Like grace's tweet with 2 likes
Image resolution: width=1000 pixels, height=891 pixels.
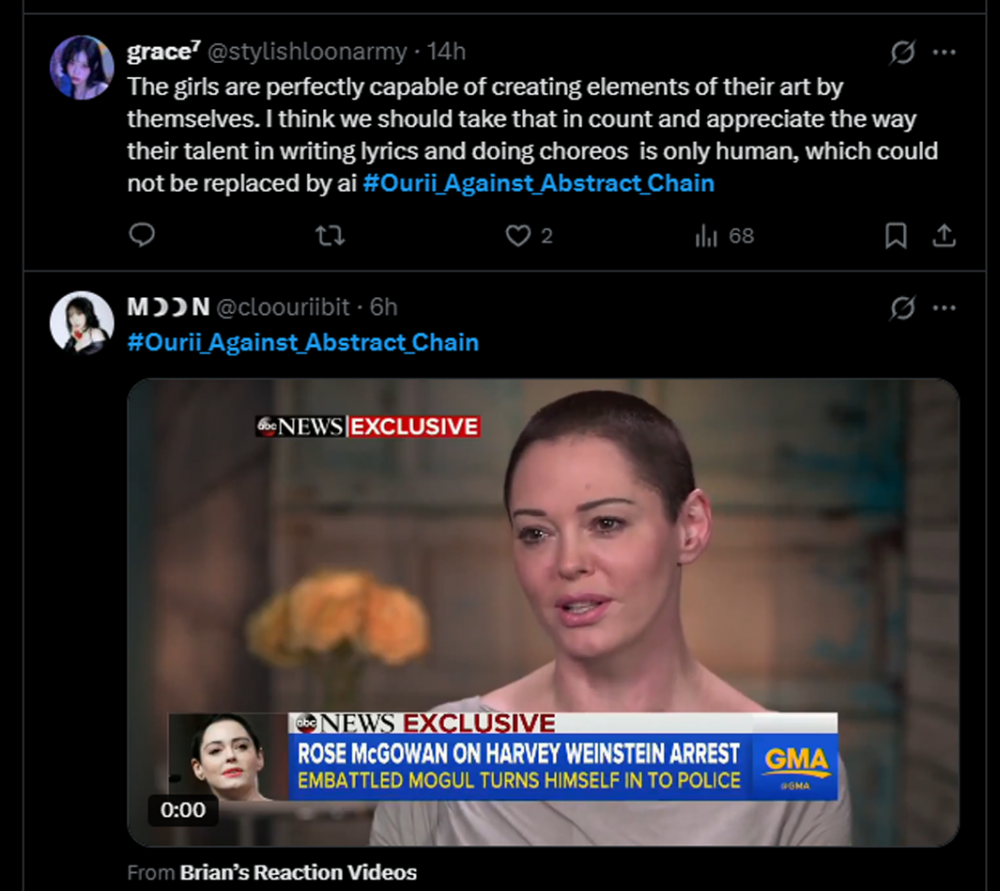(518, 235)
